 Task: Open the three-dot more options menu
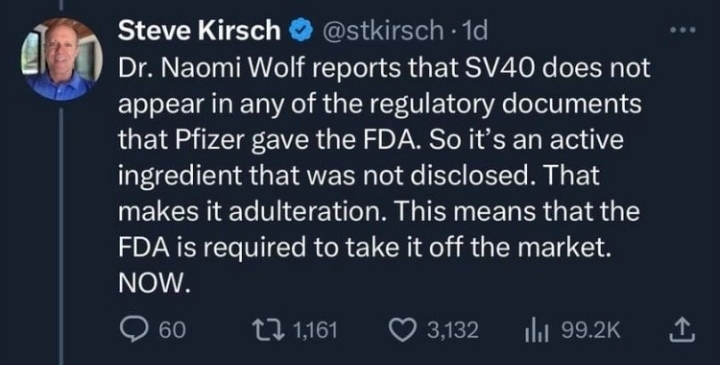(683, 30)
